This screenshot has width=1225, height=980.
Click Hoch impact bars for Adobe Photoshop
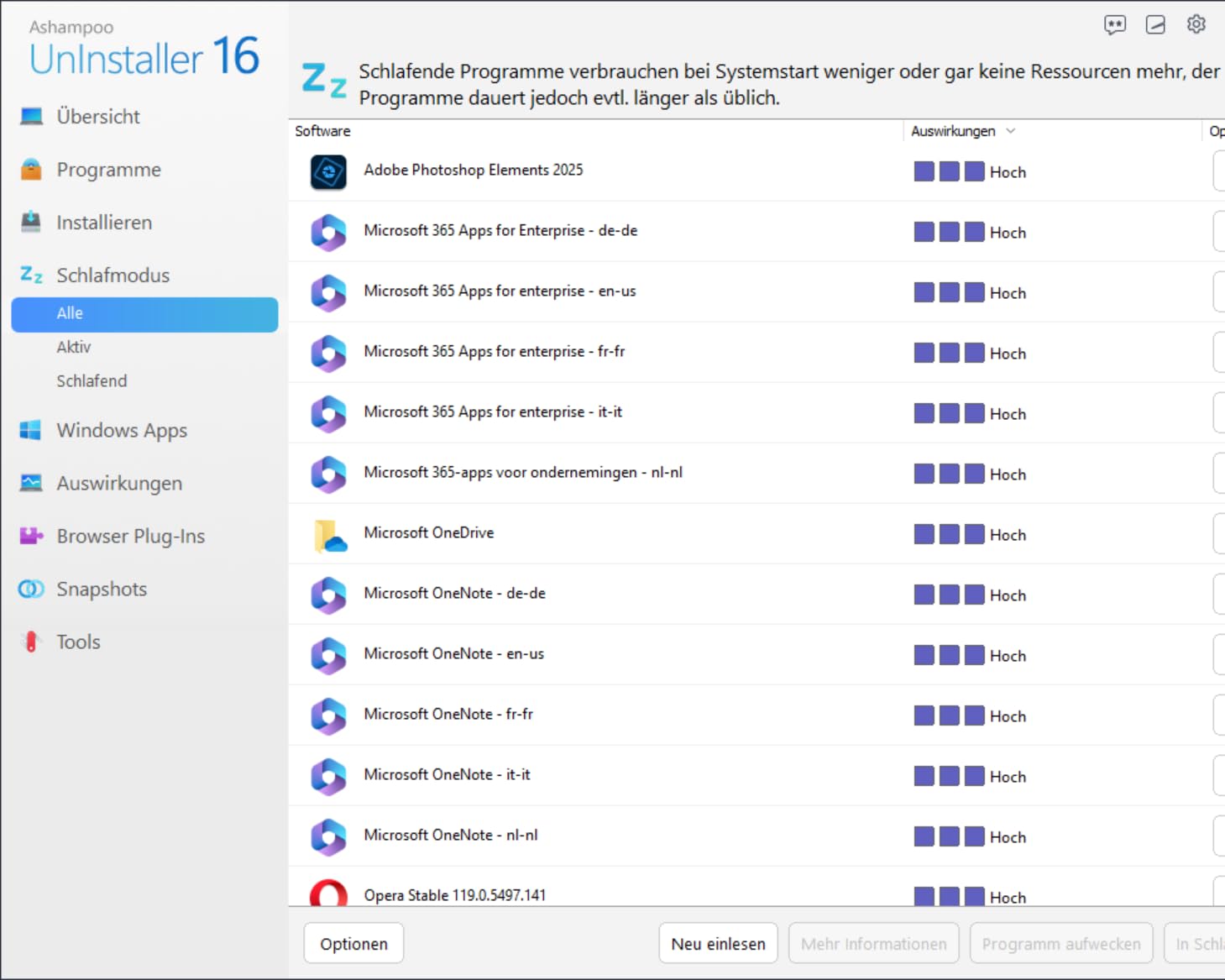click(x=950, y=172)
